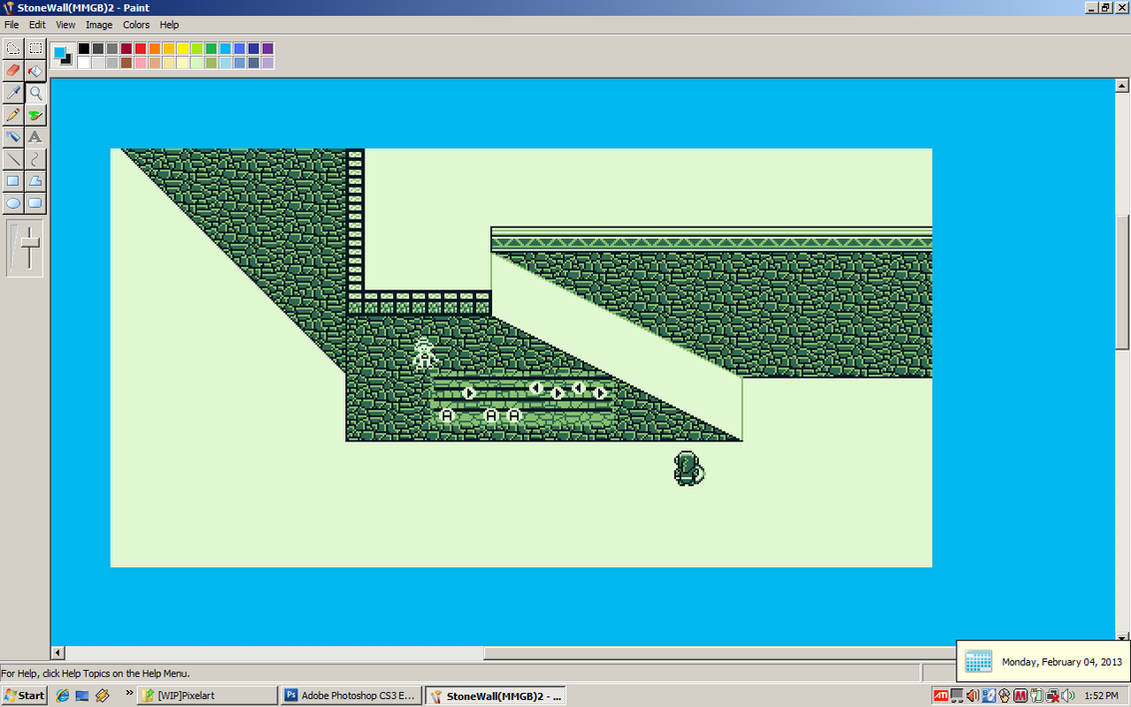Viewport: 1131px width, 707px height.
Task: Click the third Quick Launch icon beside Show Desktop
Action: click(x=102, y=695)
